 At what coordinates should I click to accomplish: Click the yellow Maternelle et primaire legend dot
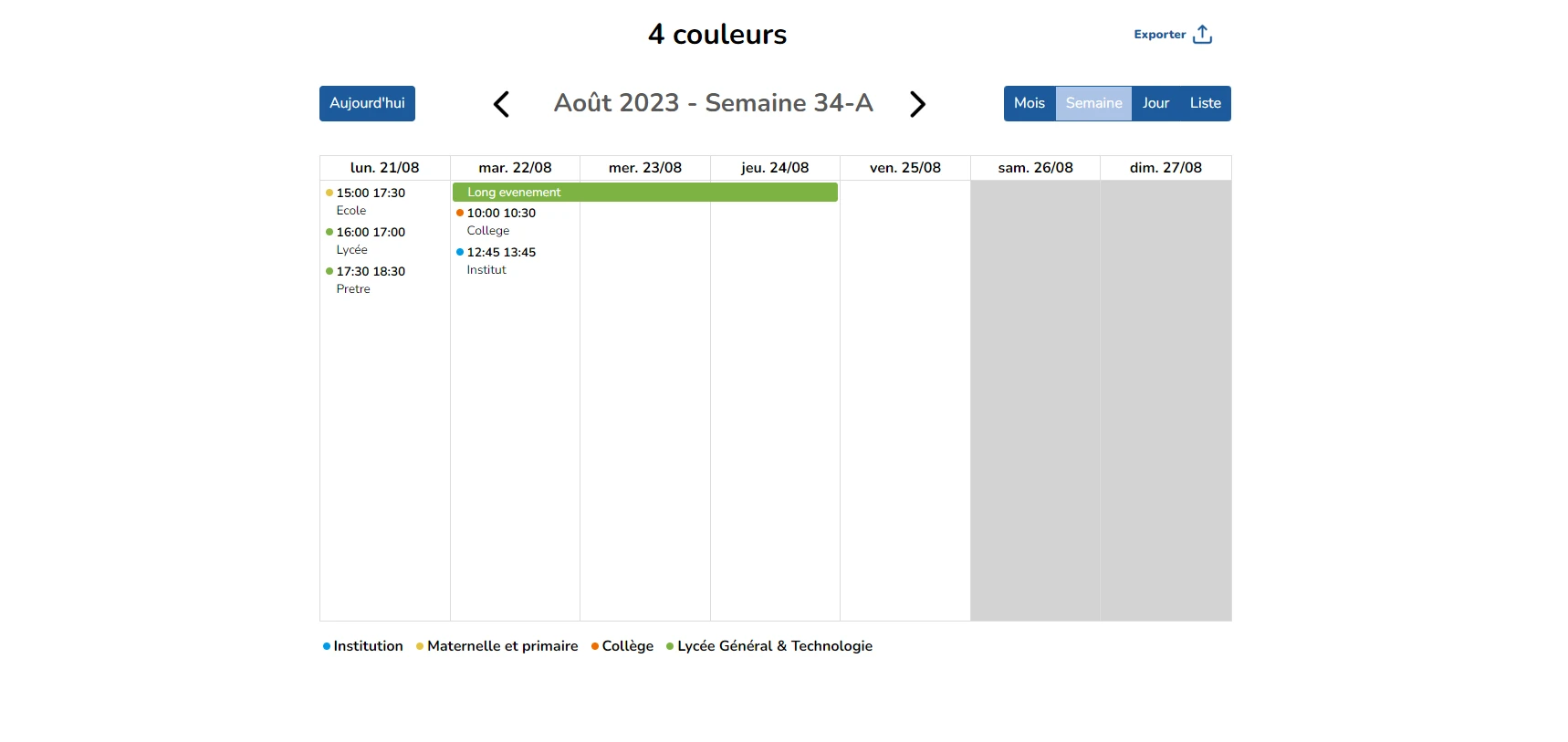pos(420,646)
